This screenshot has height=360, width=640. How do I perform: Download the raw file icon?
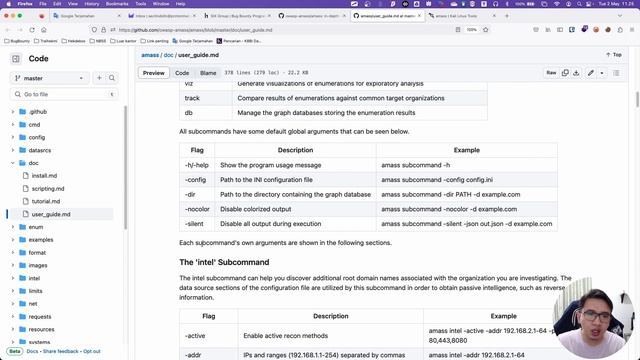tap(576, 73)
